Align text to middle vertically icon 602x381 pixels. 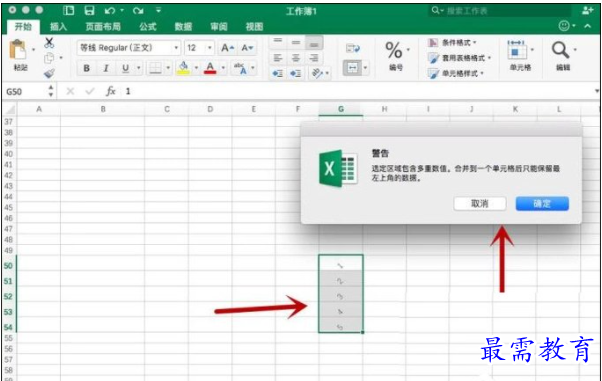[x=296, y=41]
